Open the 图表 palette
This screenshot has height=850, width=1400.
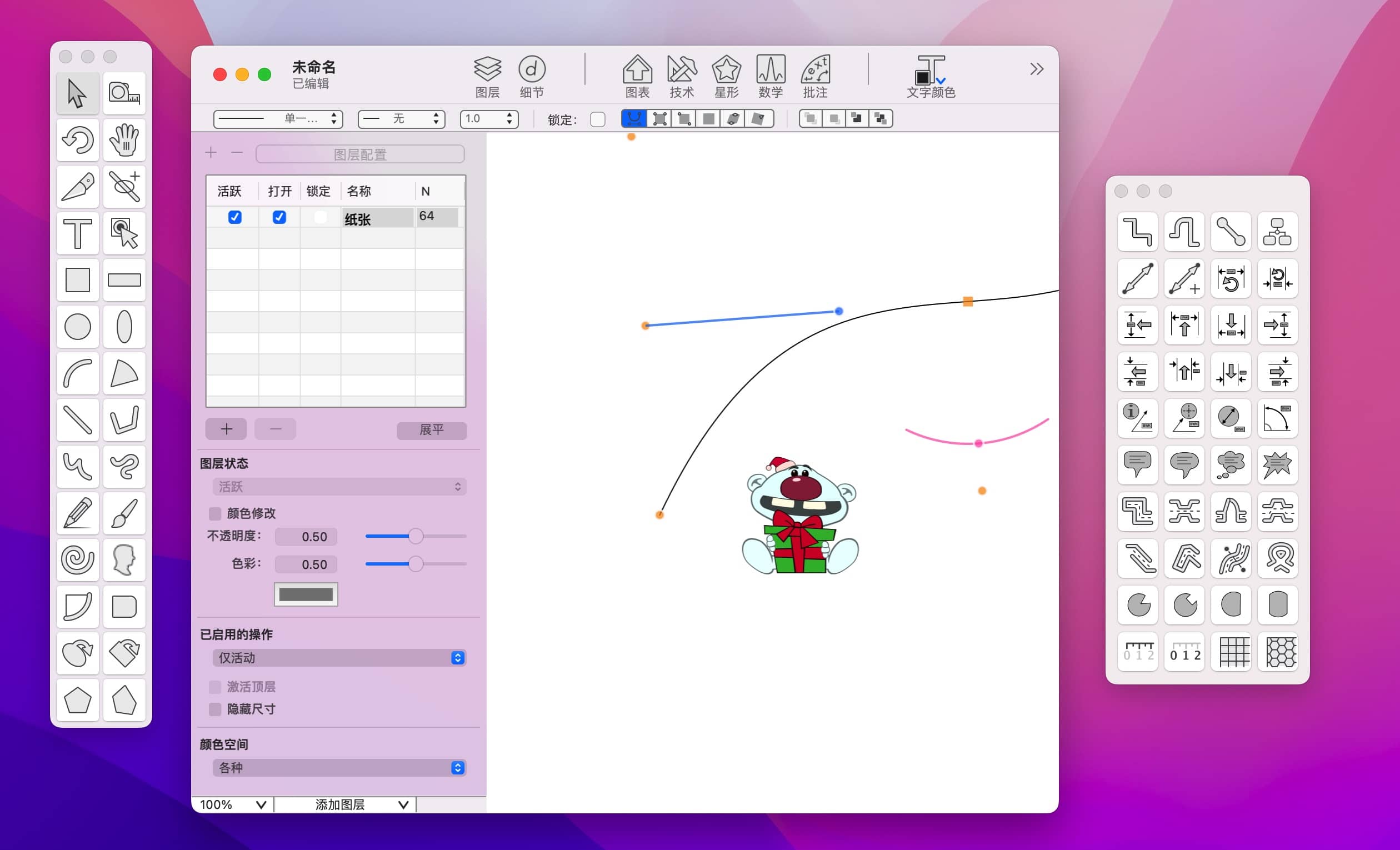[638, 77]
